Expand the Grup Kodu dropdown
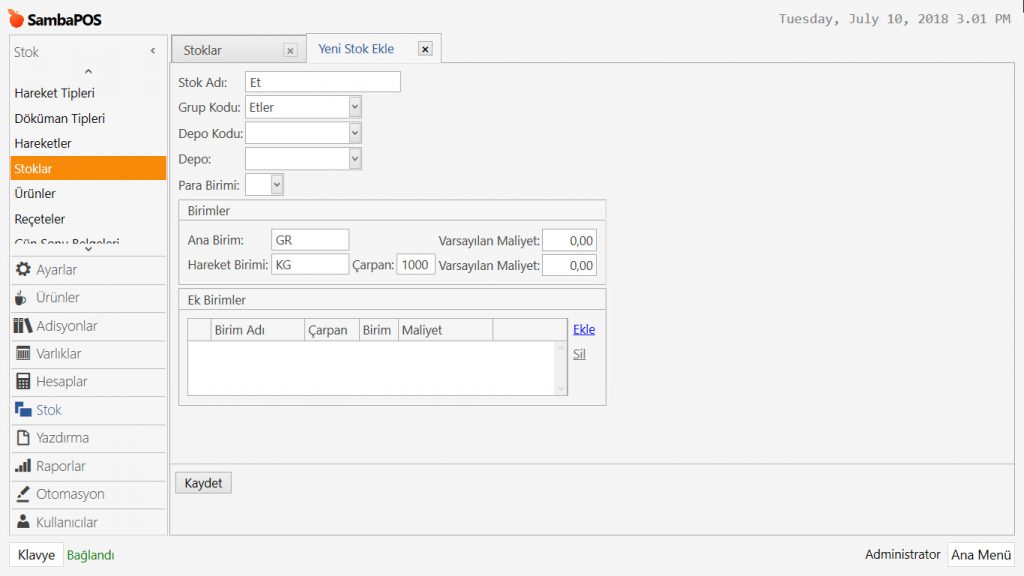 tap(354, 107)
